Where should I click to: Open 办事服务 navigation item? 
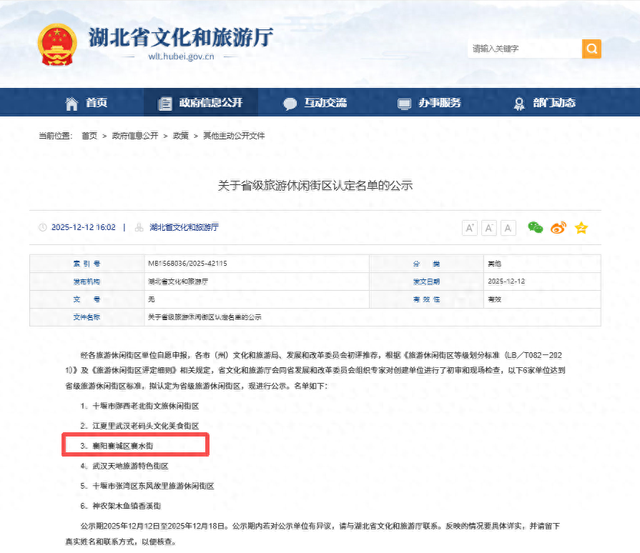(440, 103)
